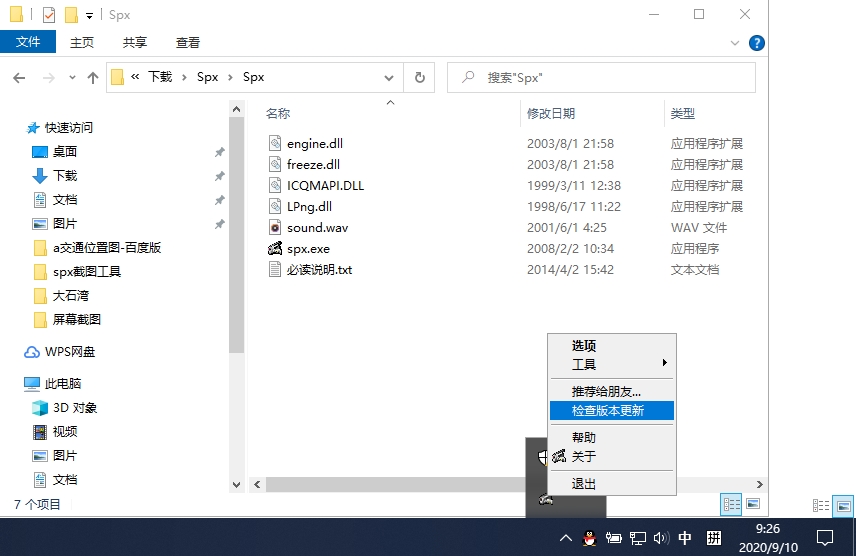856x556 pixels.
Task: Sort by 修改日期 column header
Action: 550,113
